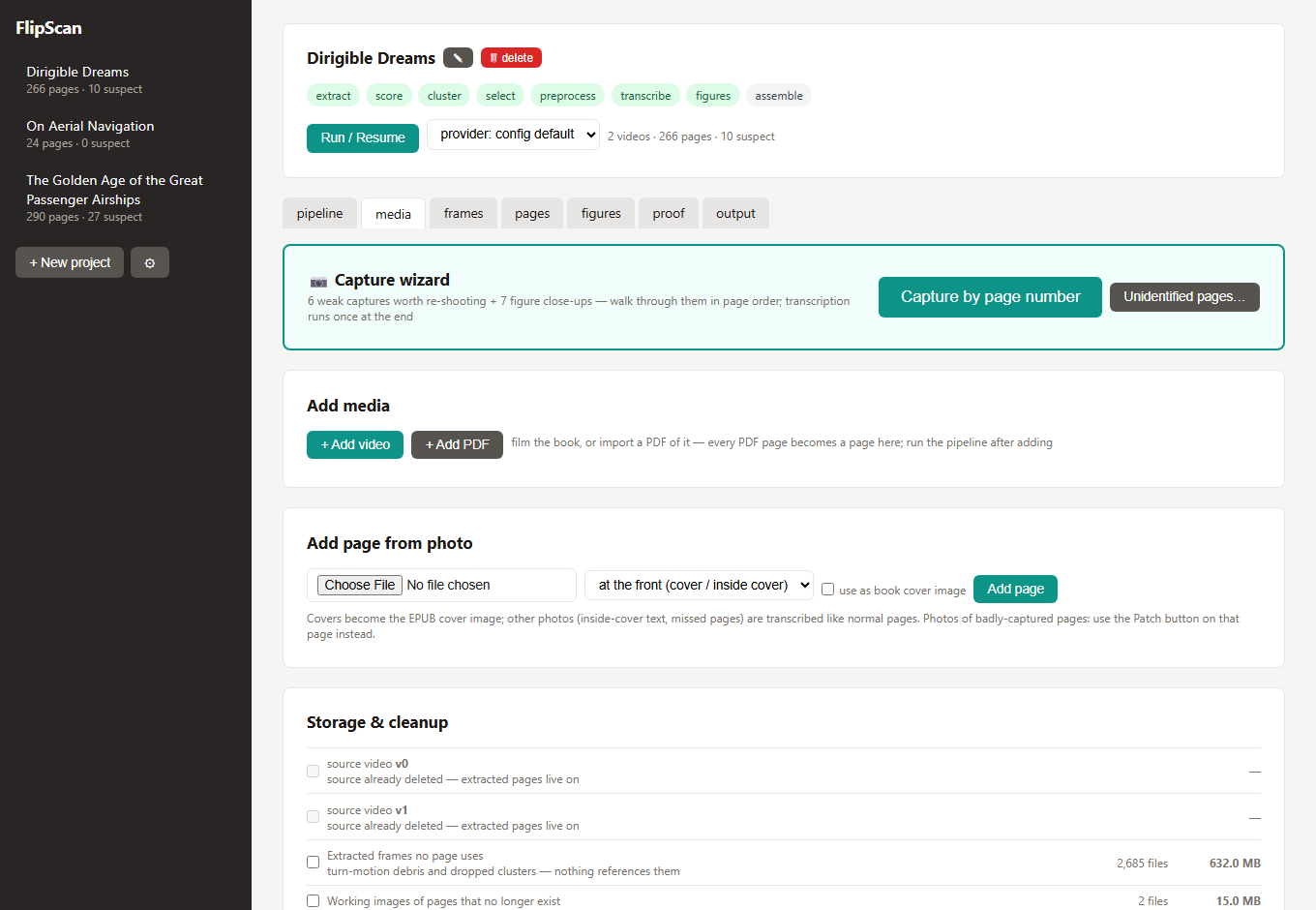Open the provider config default dropdown

tap(513, 135)
